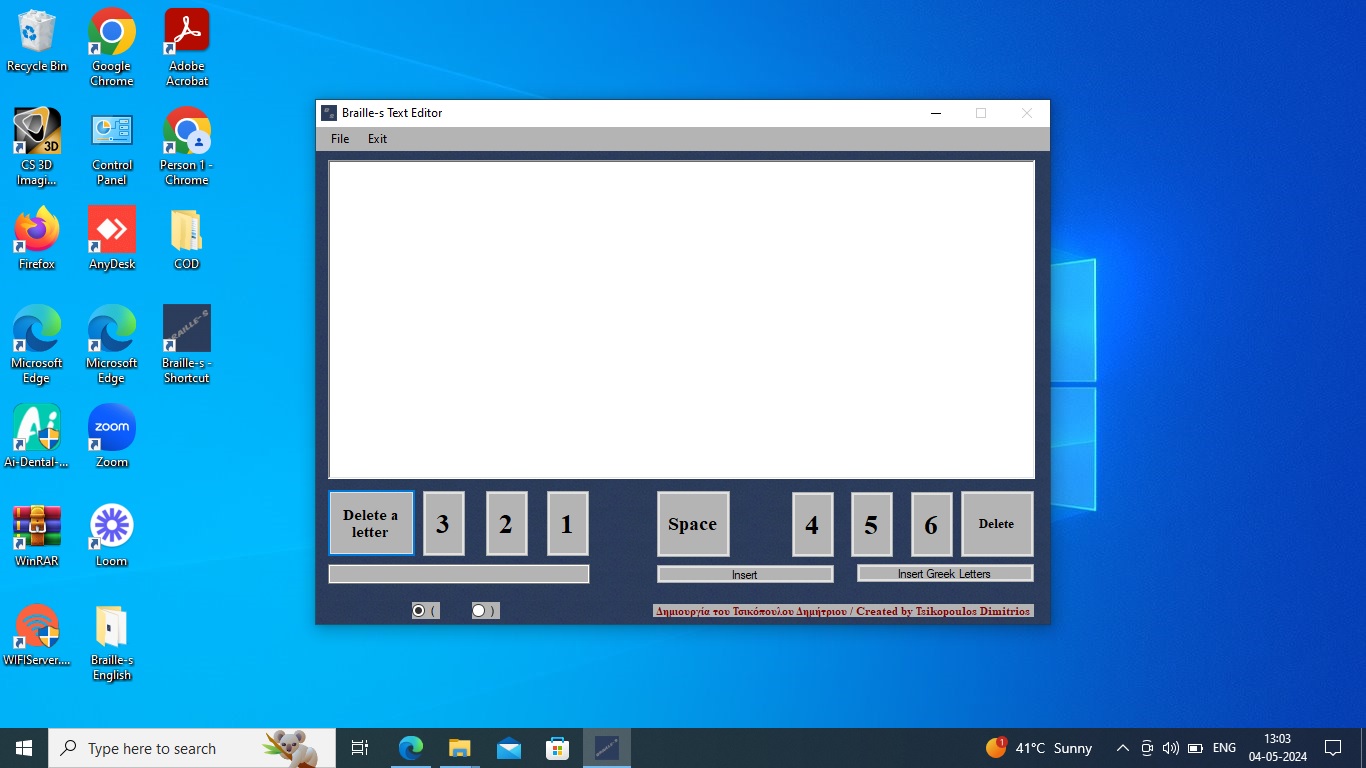Select the close parenthesis radio button
This screenshot has width=1366, height=768.
coord(479,610)
